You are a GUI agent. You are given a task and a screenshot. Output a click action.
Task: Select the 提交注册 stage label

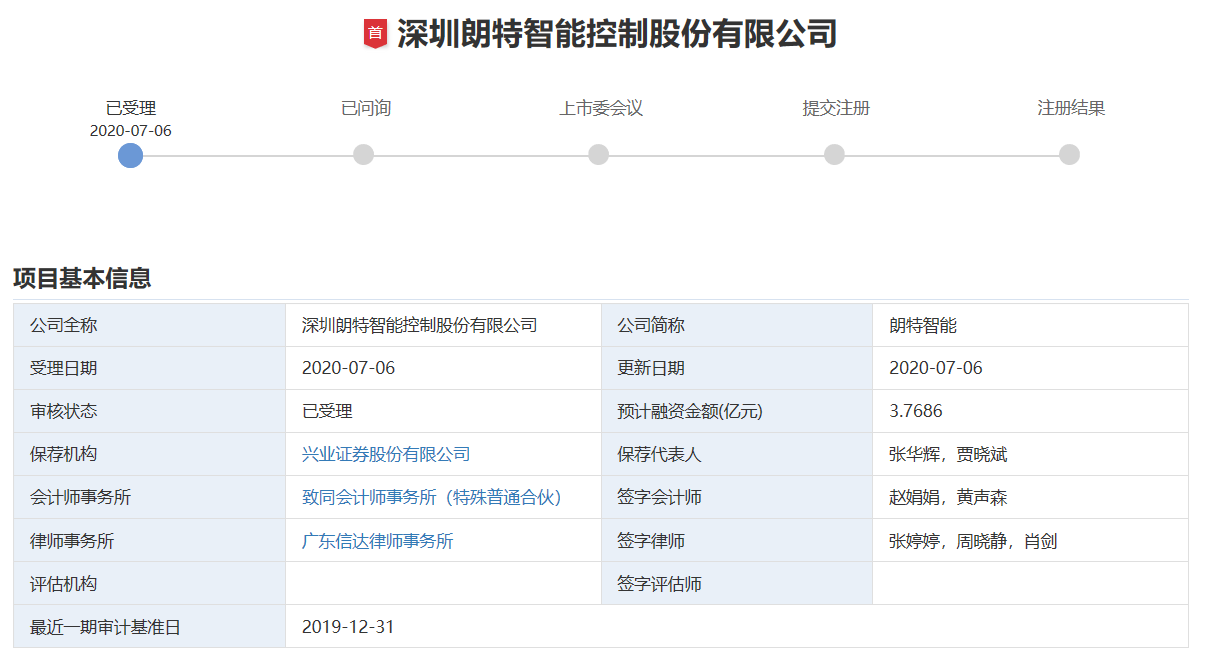click(x=835, y=108)
